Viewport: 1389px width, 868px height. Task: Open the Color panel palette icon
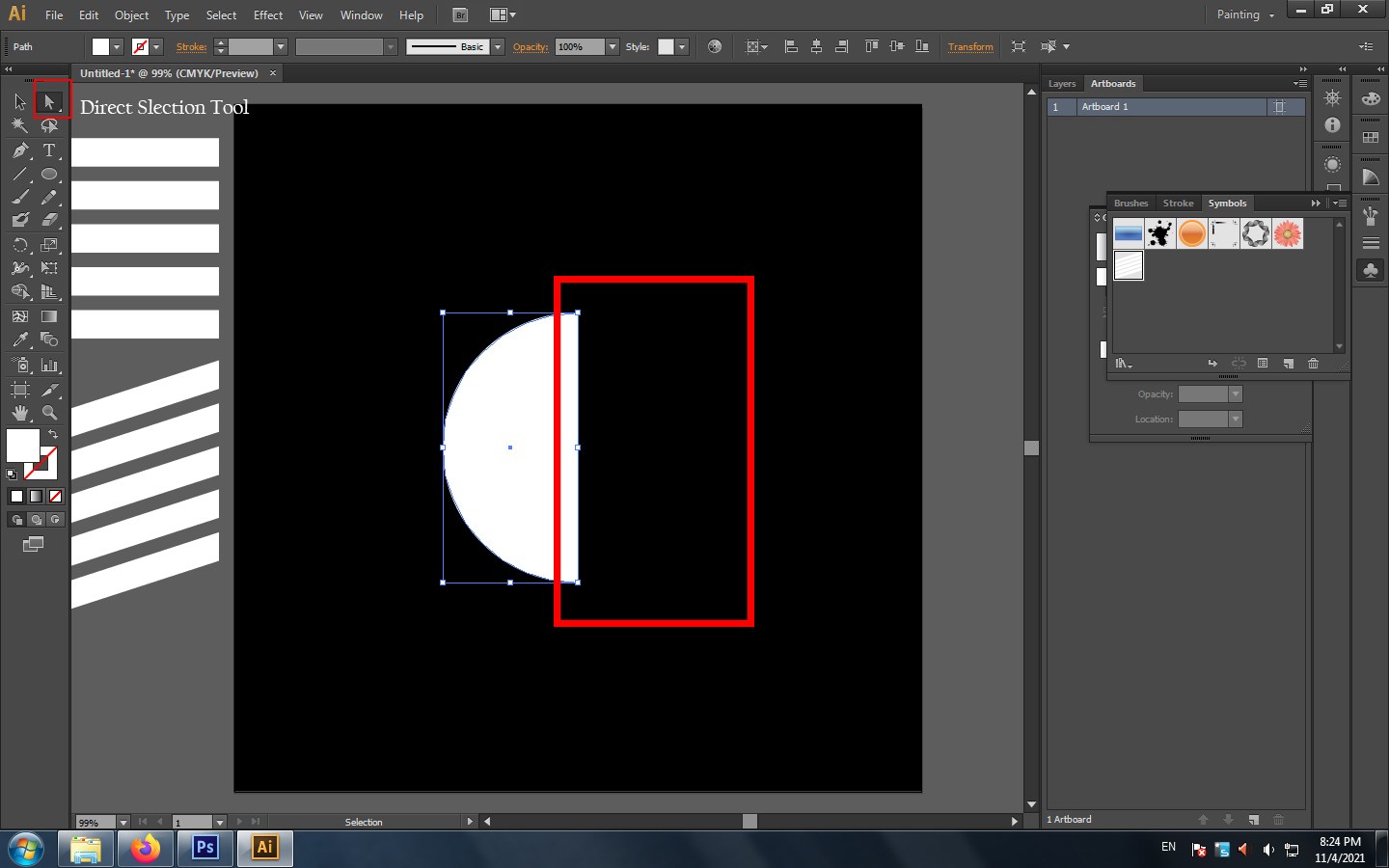point(1371,98)
